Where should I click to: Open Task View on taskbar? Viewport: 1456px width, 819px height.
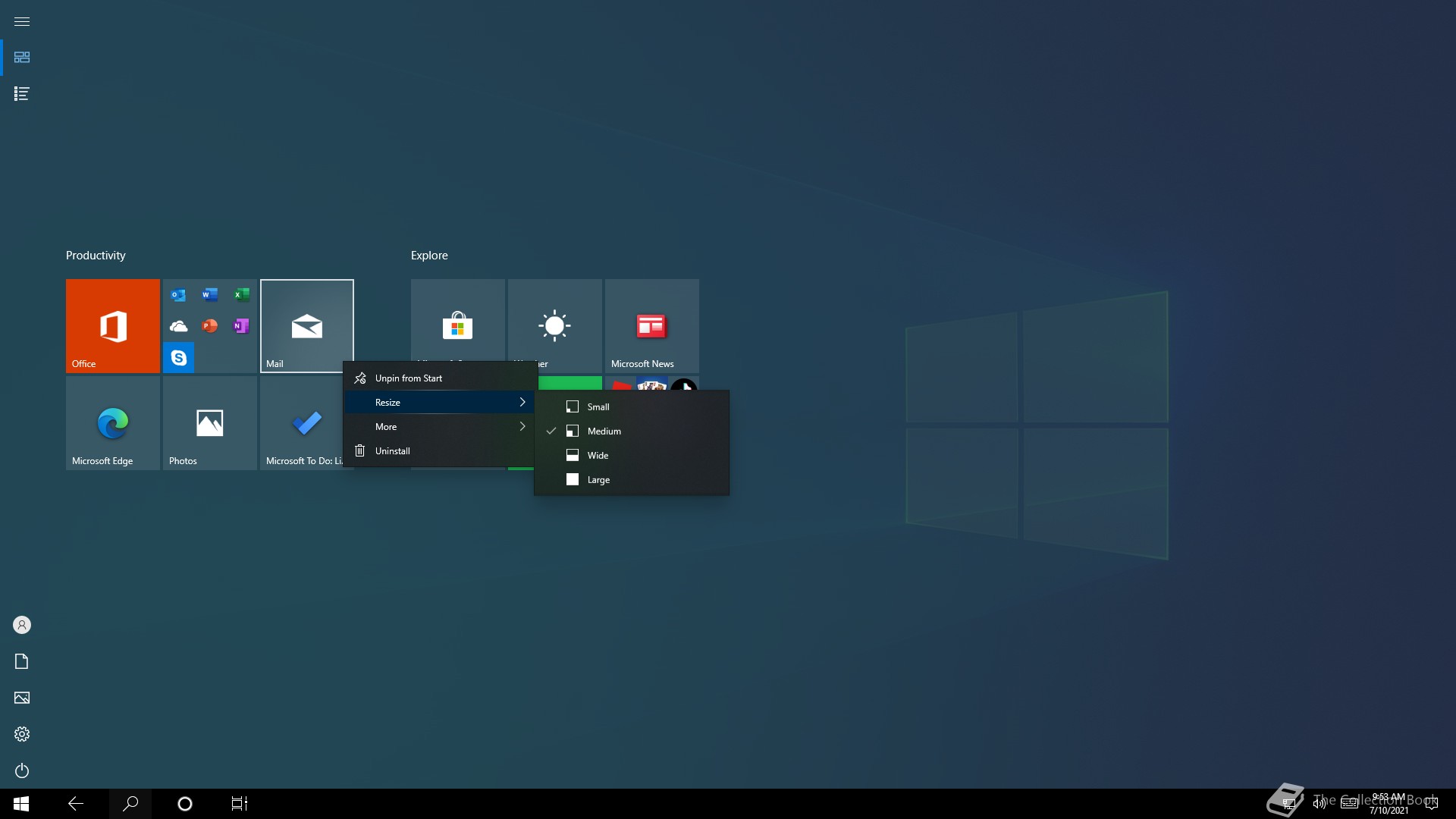click(x=240, y=804)
